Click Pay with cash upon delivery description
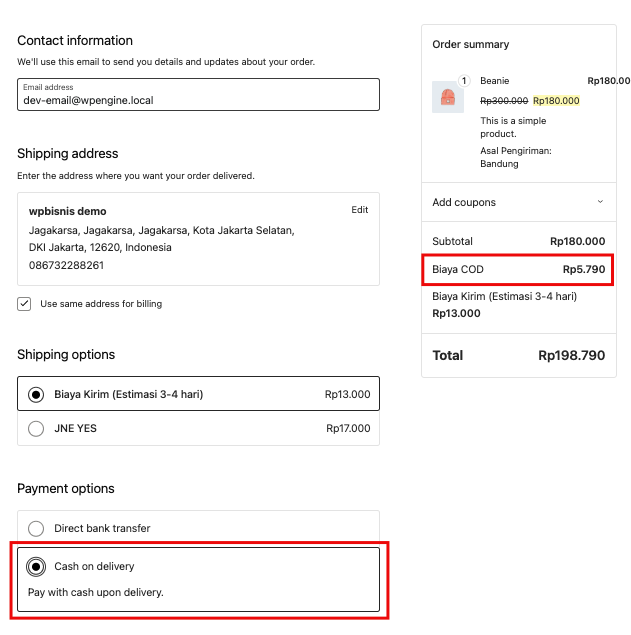 pyautogui.click(x=95, y=592)
